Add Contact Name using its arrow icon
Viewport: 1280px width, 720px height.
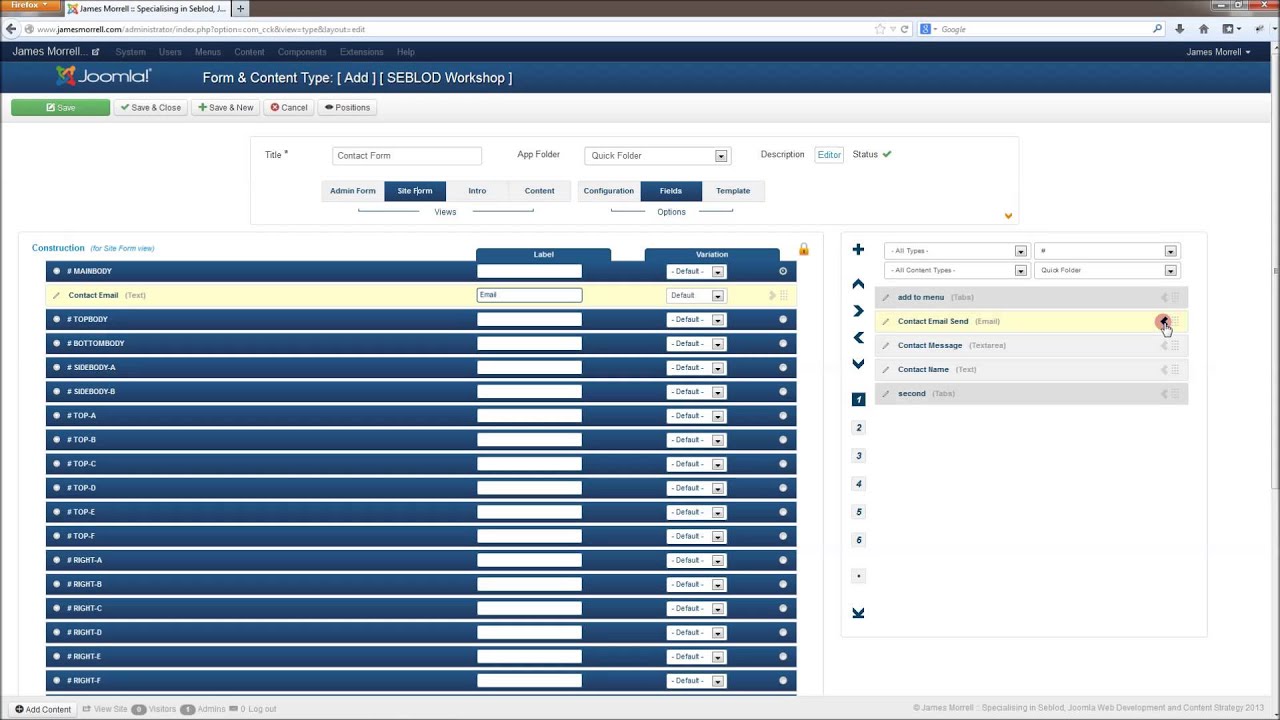[x=1163, y=369]
